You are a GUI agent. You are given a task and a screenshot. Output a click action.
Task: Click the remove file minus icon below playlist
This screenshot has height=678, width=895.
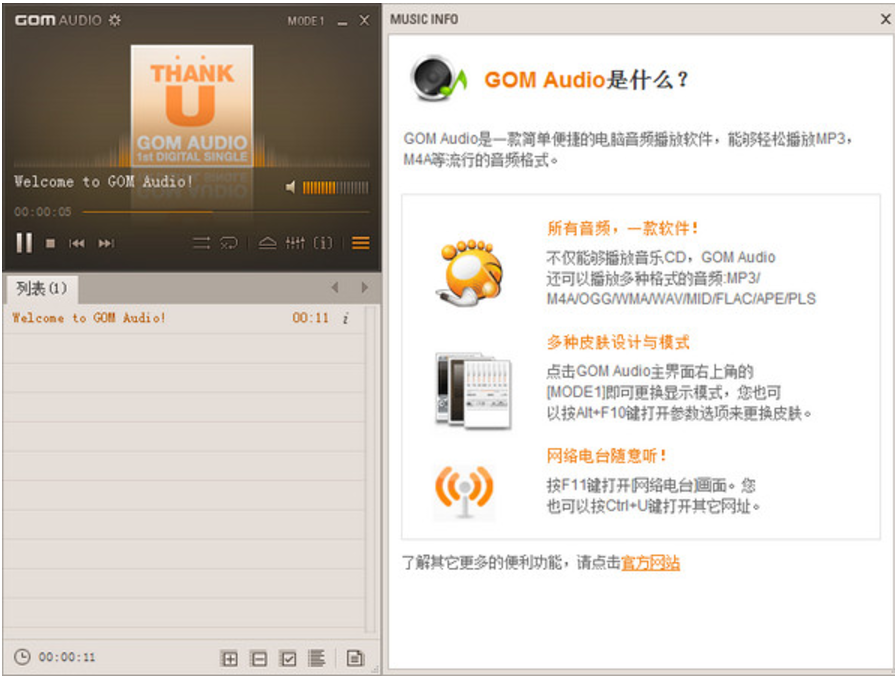[258, 658]
